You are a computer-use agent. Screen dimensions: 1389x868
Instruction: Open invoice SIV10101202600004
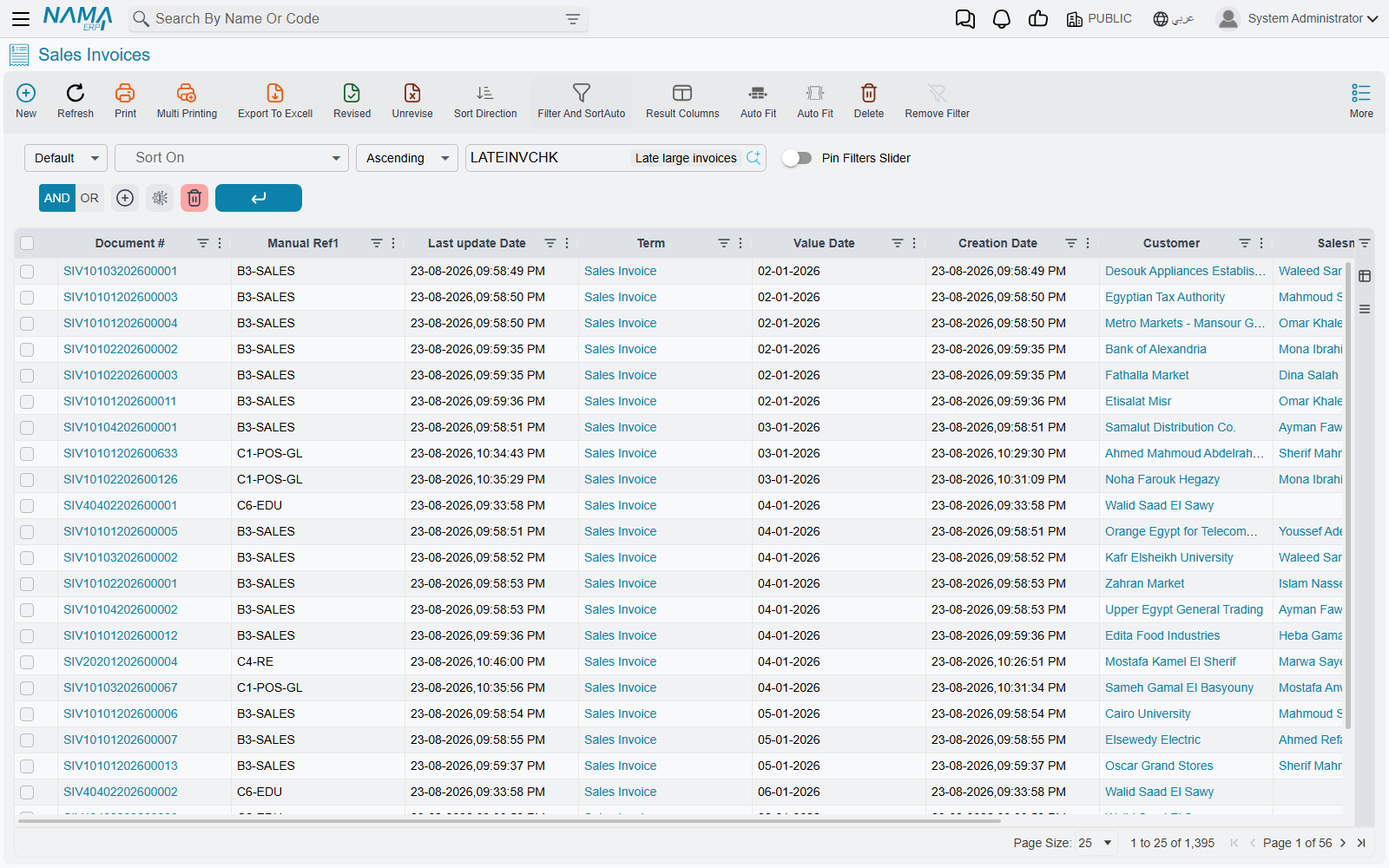121,323
